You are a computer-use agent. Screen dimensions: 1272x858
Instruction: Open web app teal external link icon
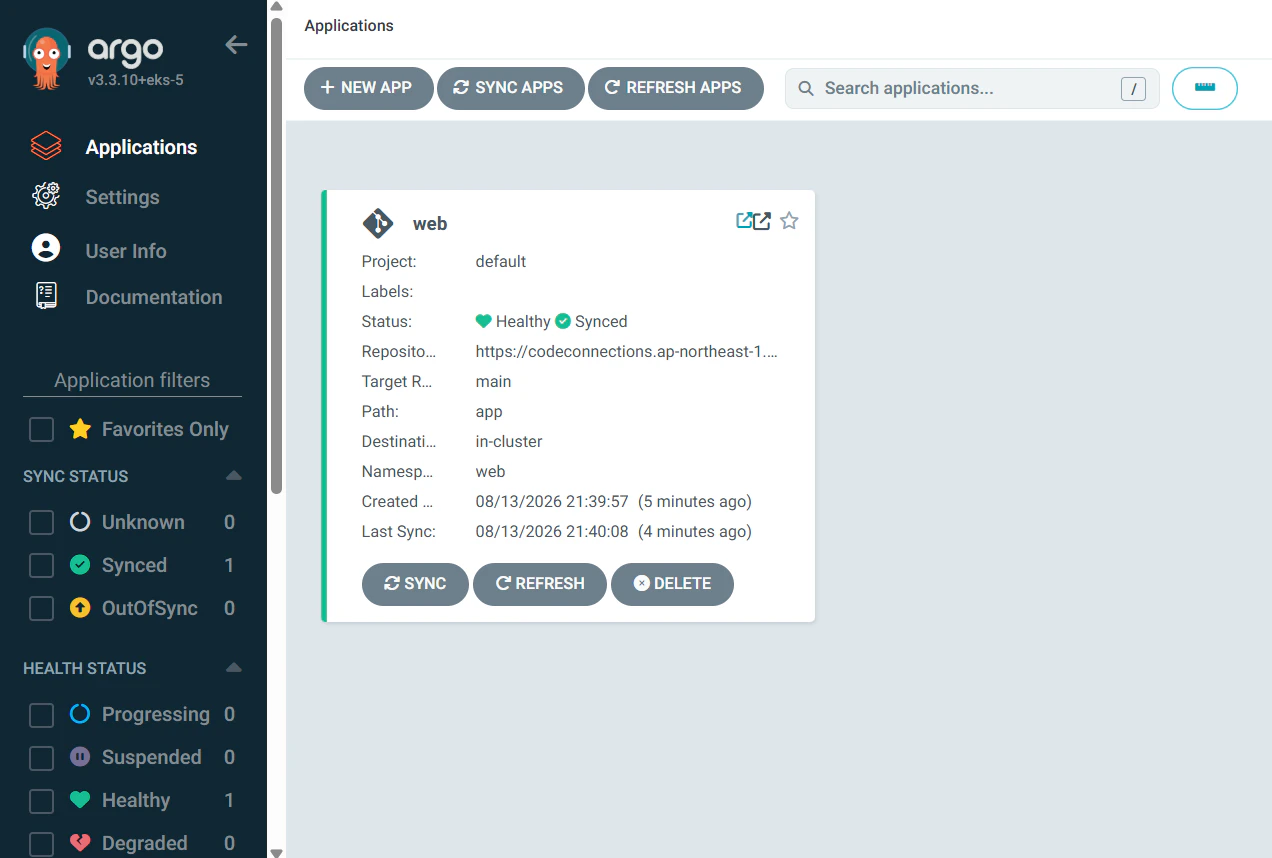point(744,221)
